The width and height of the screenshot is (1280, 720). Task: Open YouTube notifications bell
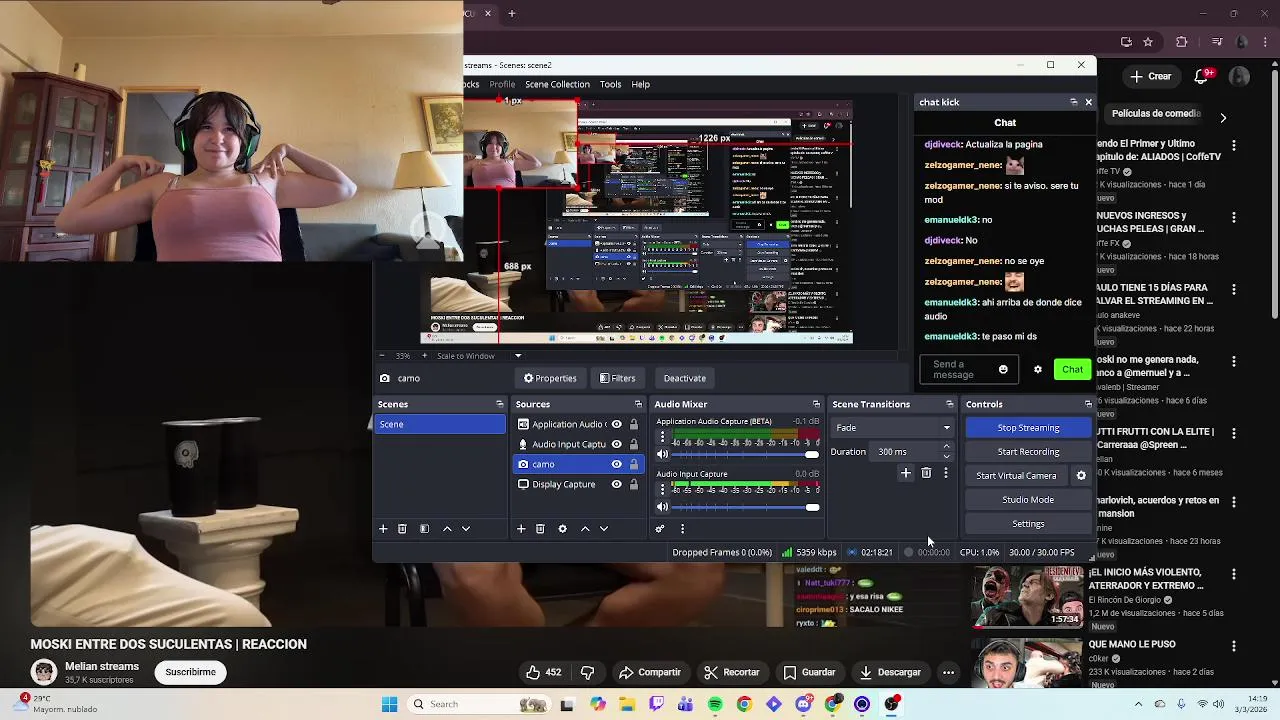pyautogui.click(x=1203, y=76)
